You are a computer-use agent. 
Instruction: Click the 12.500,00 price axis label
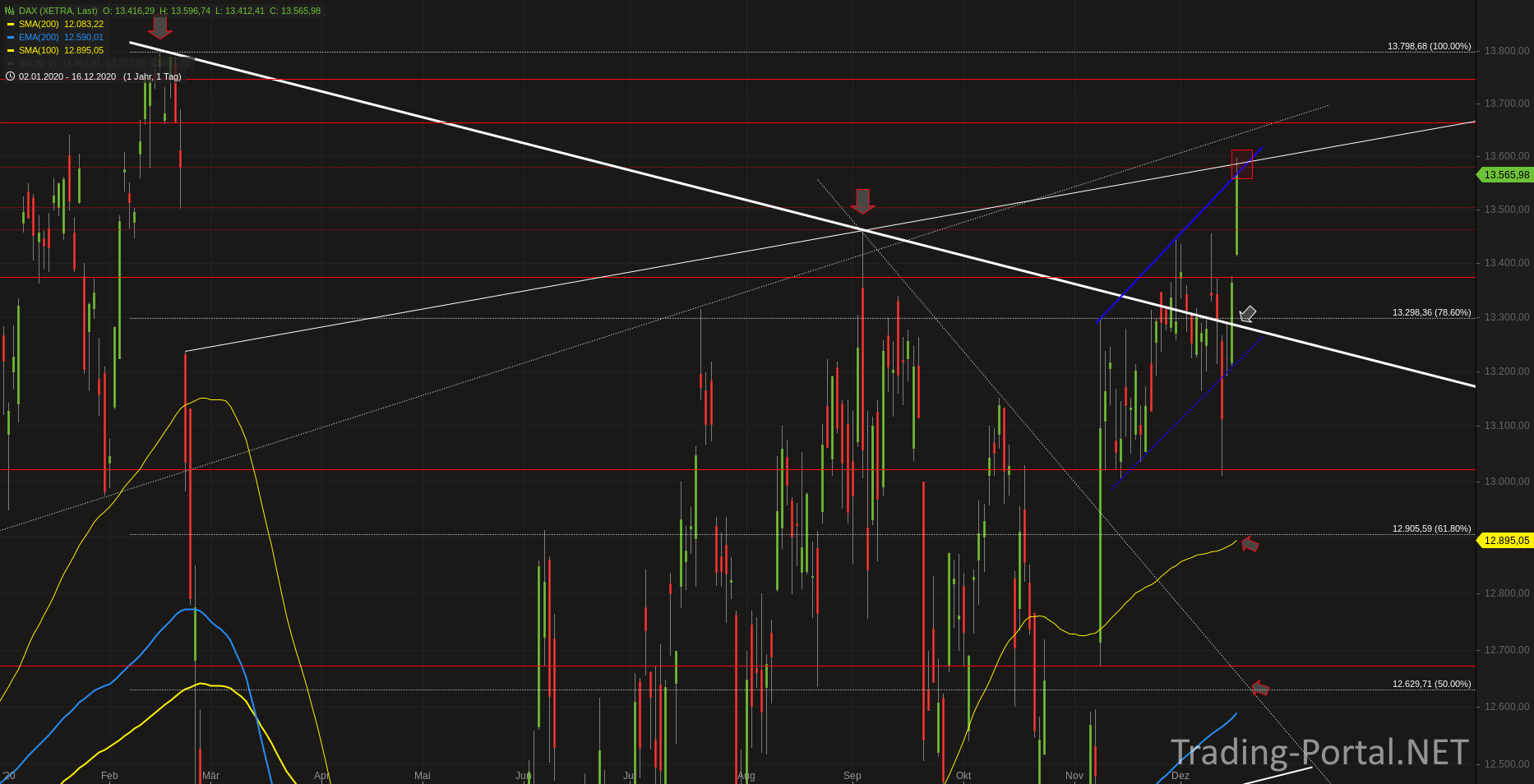coord(1507,764)
